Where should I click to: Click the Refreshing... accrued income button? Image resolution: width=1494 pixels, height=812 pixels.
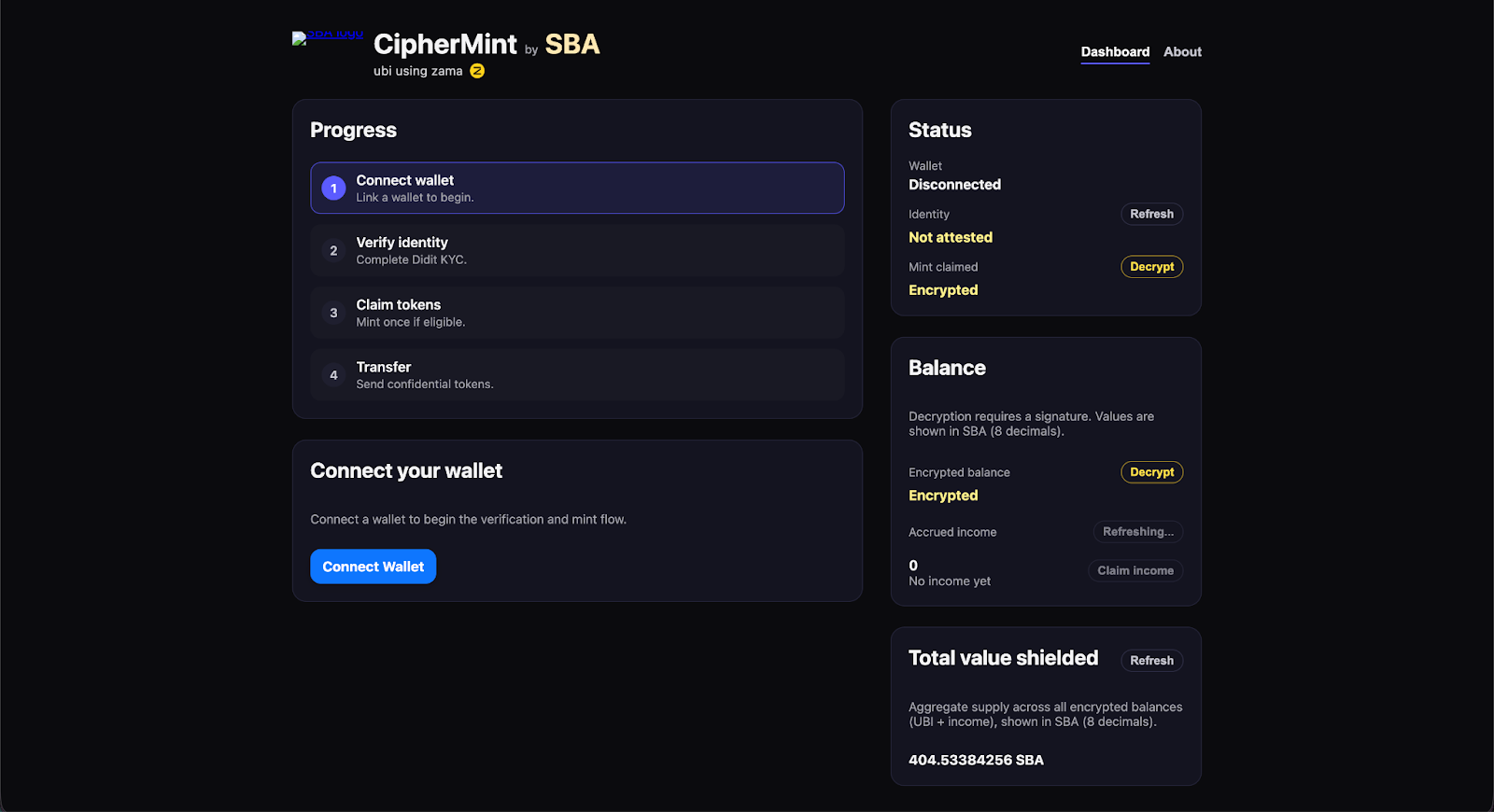(1138, 532)
